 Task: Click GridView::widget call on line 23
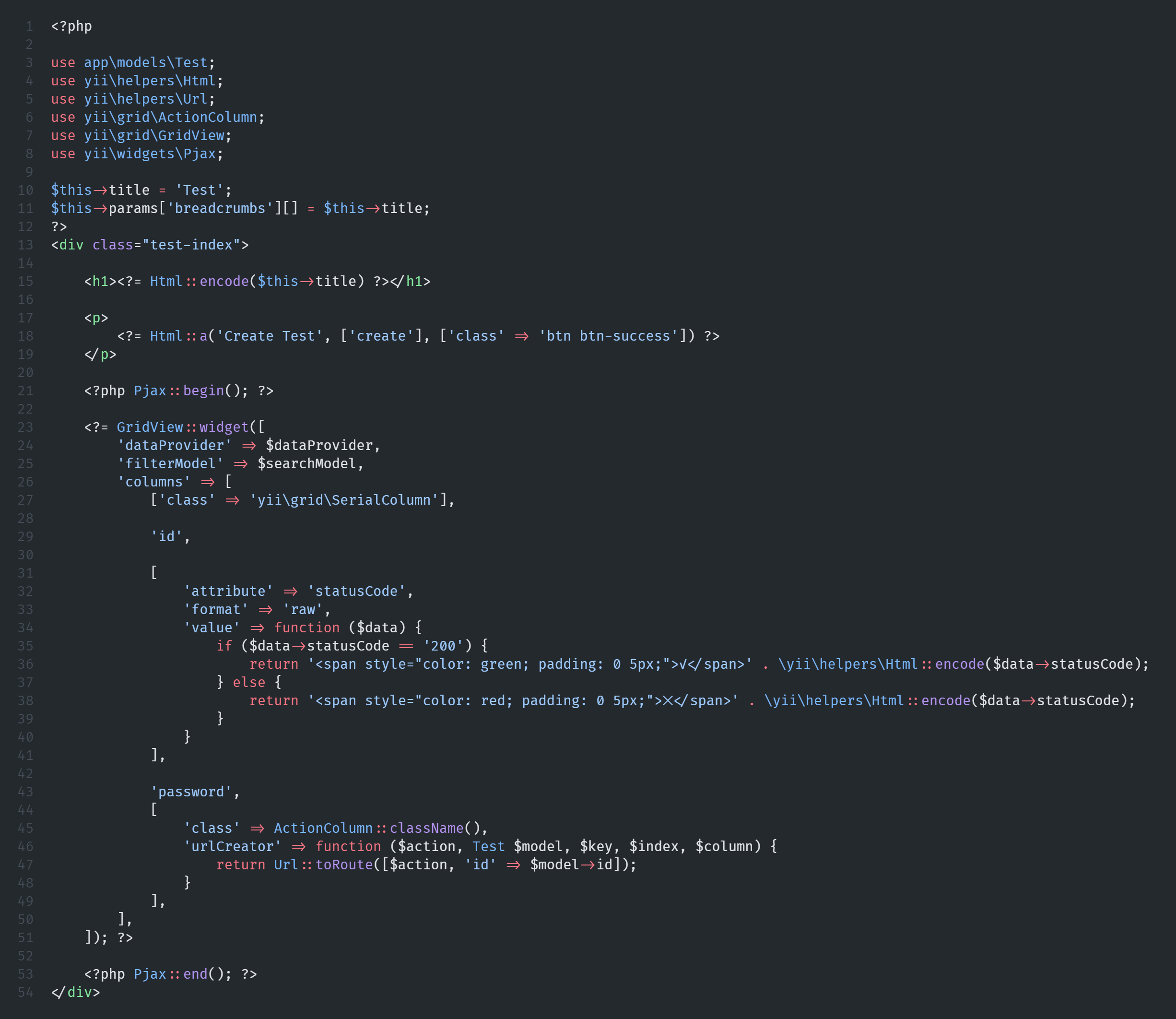(x=182, y=427)
